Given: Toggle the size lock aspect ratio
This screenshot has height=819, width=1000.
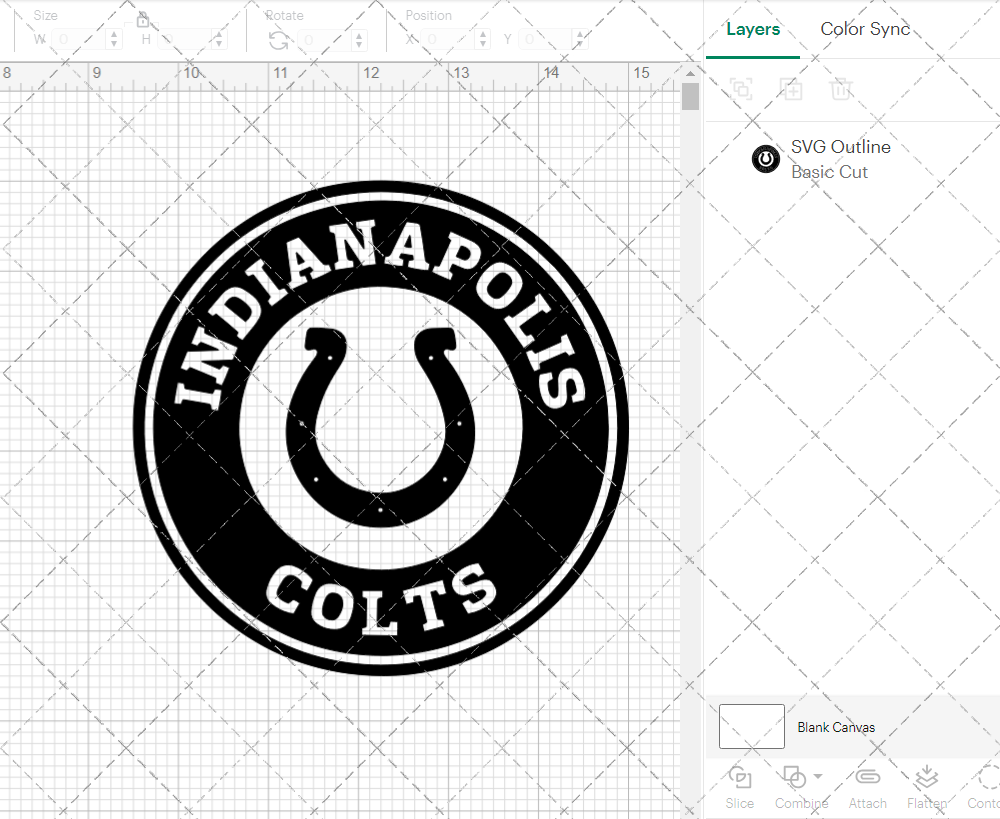Looking at the screenshot, I should (x=143, y=18).
